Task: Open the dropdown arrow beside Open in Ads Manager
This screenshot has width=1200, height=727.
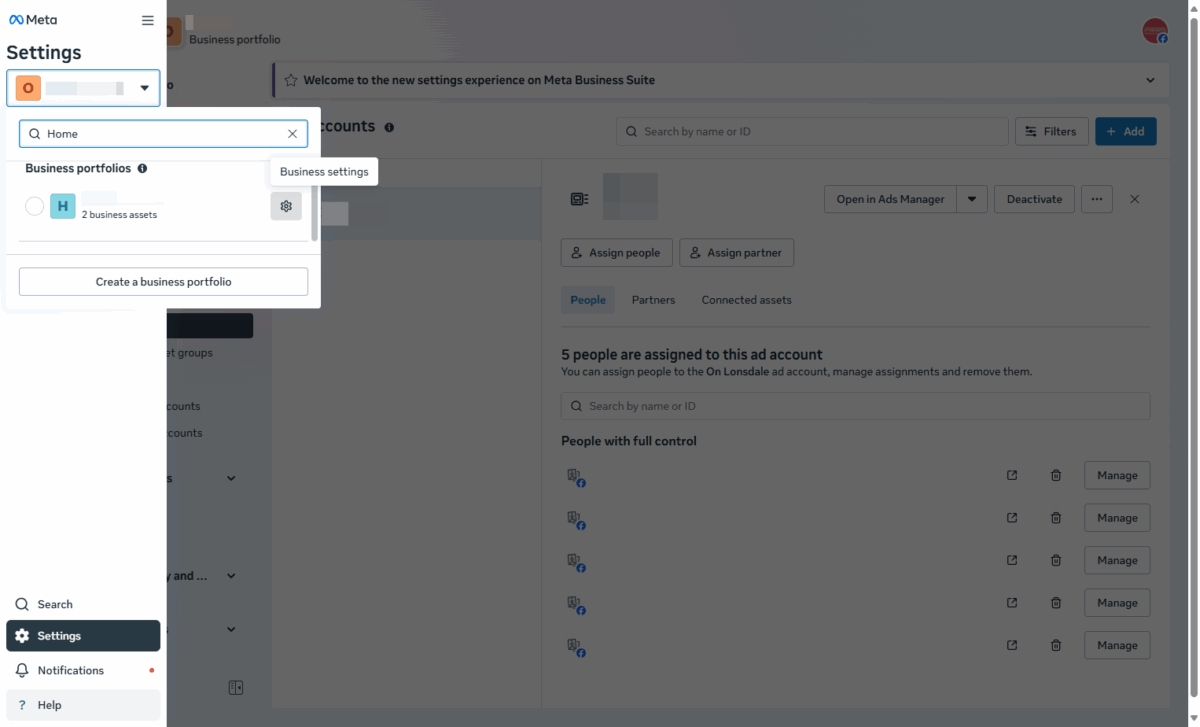Action: (972, 199)
